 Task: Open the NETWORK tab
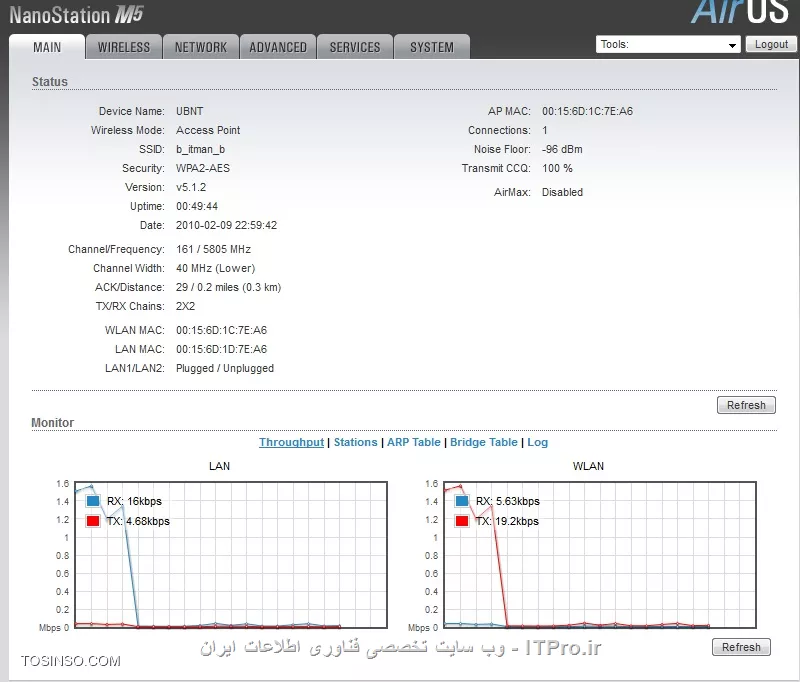(201, 47)
